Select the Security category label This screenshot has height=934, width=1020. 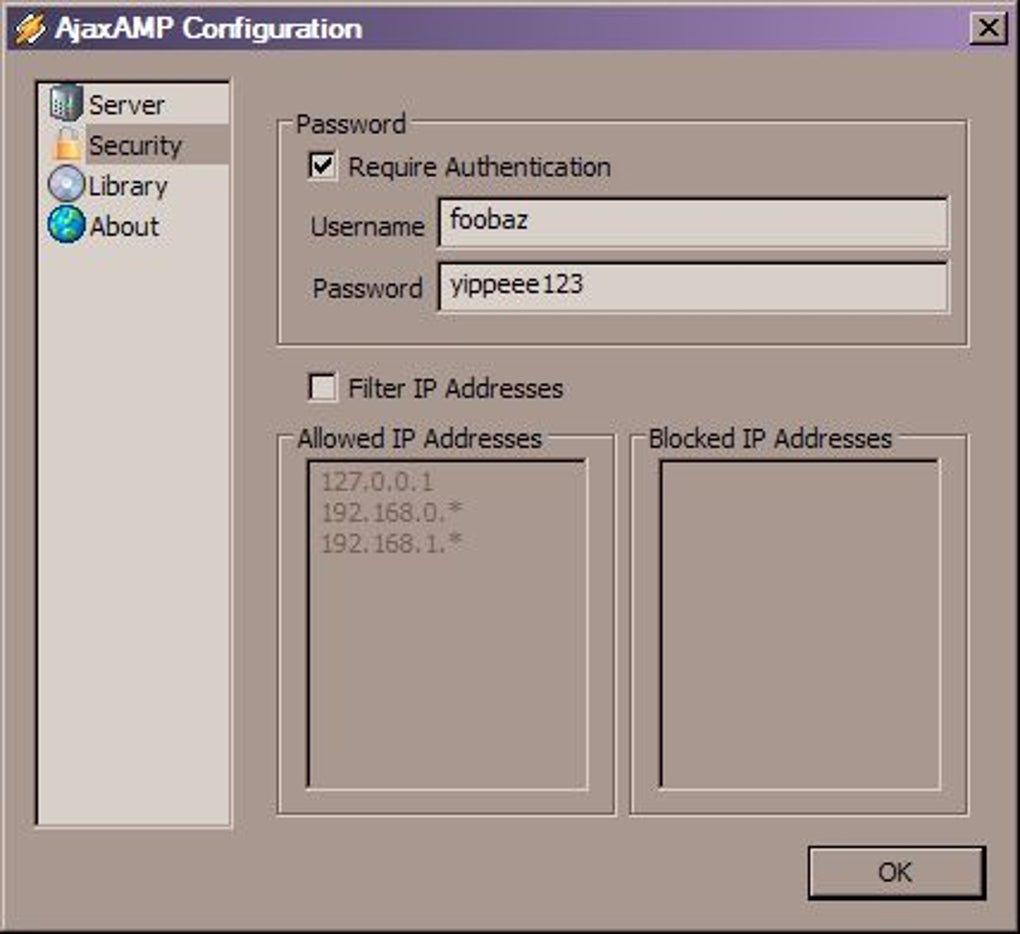click(135, 145)
